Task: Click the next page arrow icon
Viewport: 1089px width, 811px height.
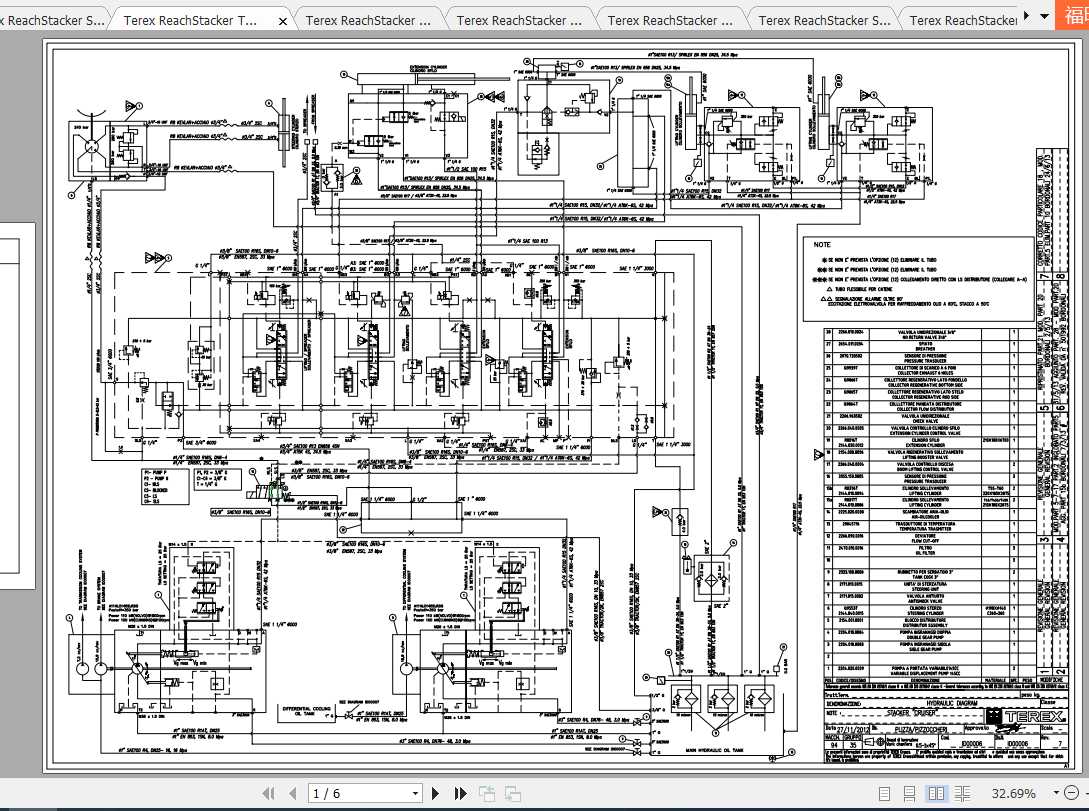Action: [x=435, y=793]
